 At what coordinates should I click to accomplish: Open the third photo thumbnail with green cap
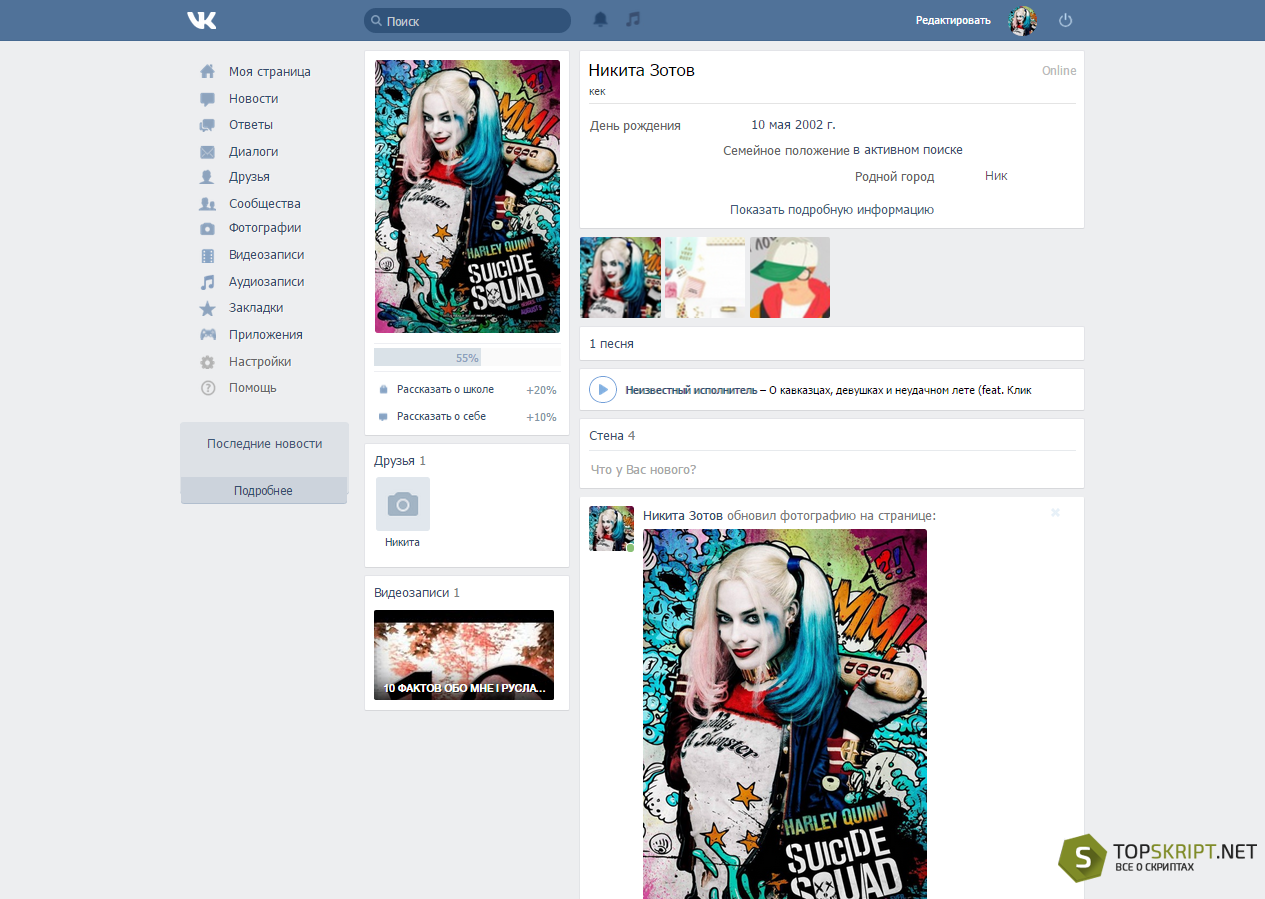[x=790, y=277]
